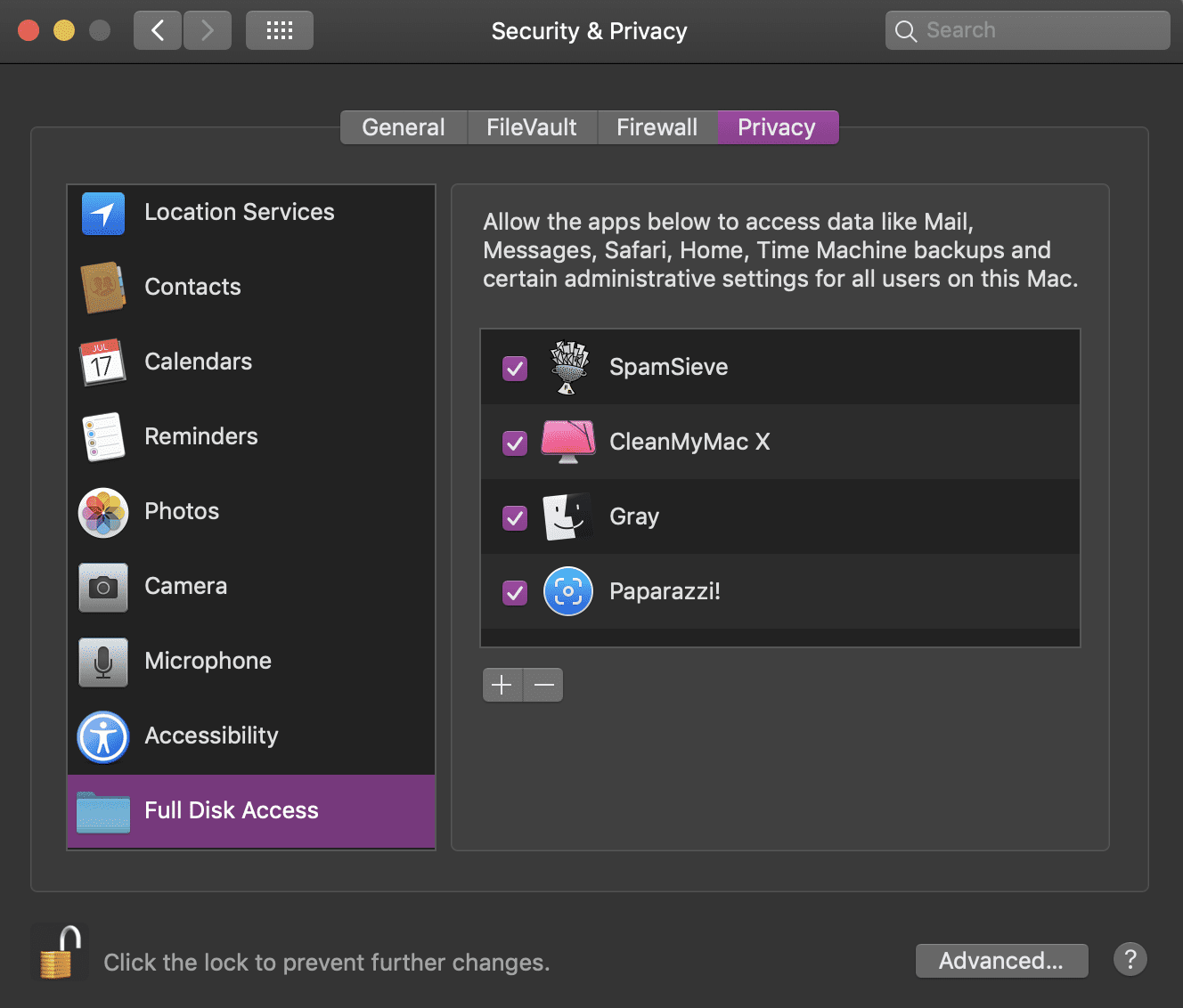Screen dimensions: 1183x1008
Task: Click the magnifying glass search icon
Action: pos(906,31)
